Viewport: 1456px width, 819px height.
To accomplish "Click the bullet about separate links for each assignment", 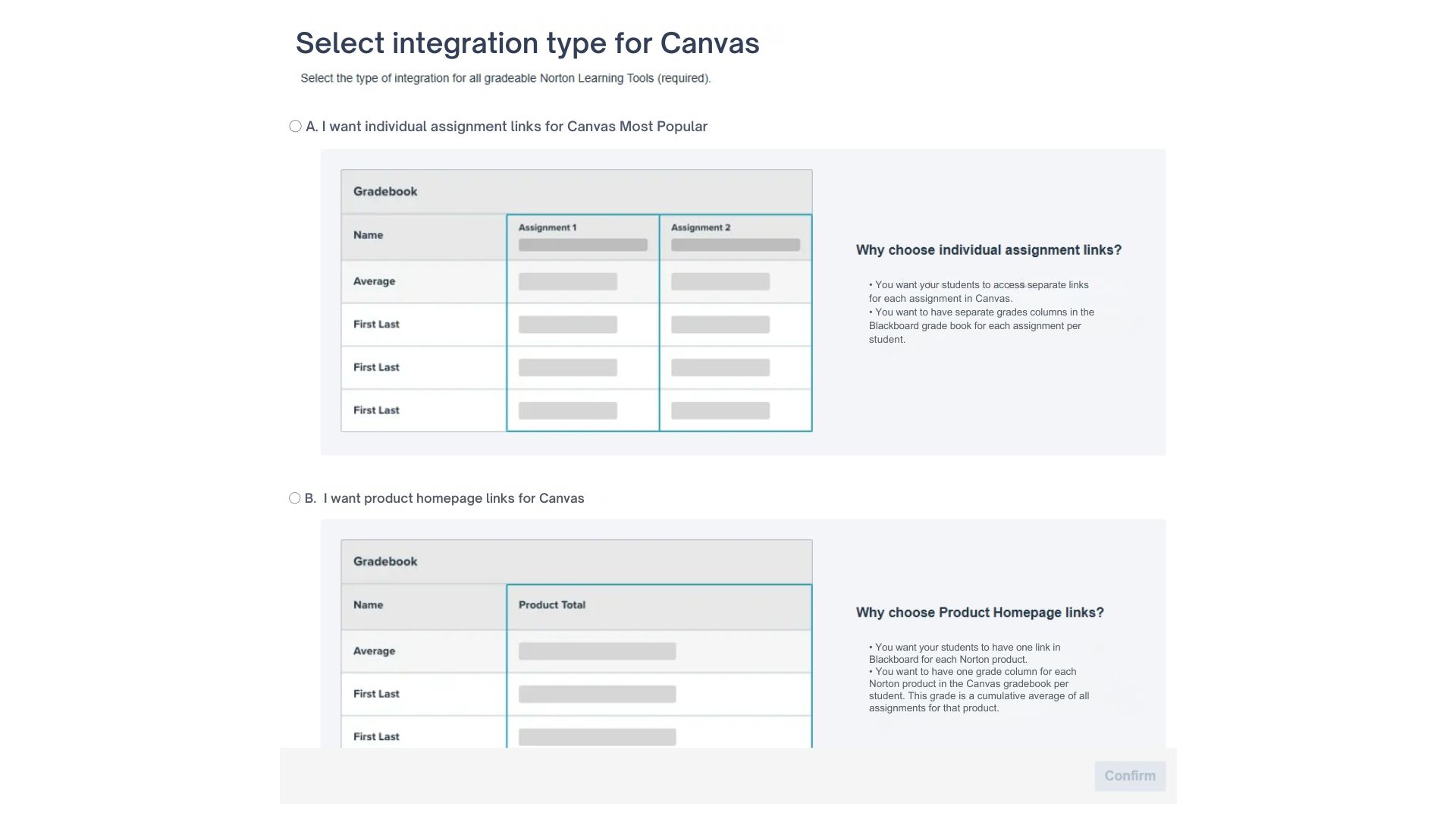I will point(978,292).
